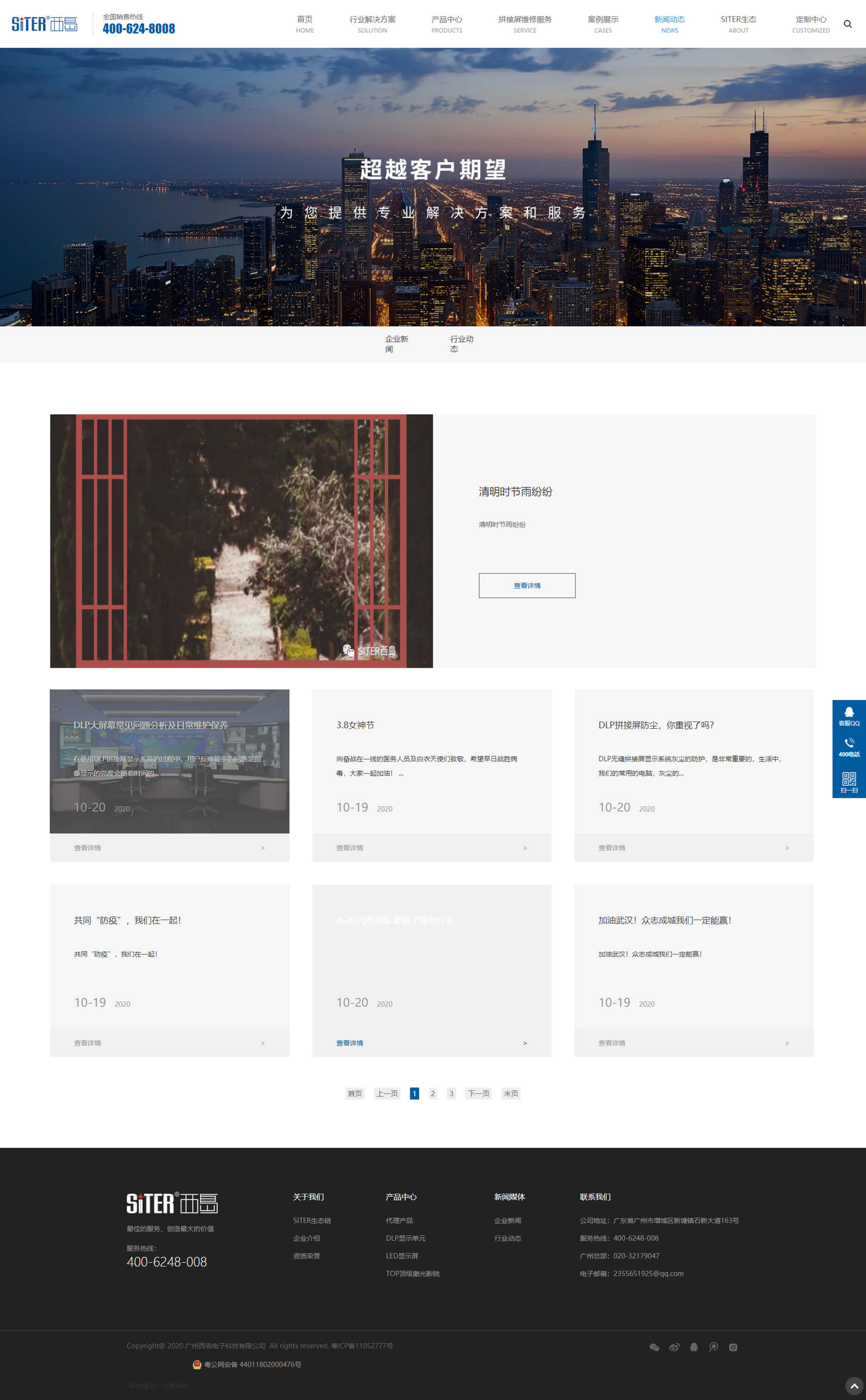The width and height of the screenshot is (866, 1400).
Task: Open the 行业解决方案 SOLUTION menu
Action: coord(372,24)
